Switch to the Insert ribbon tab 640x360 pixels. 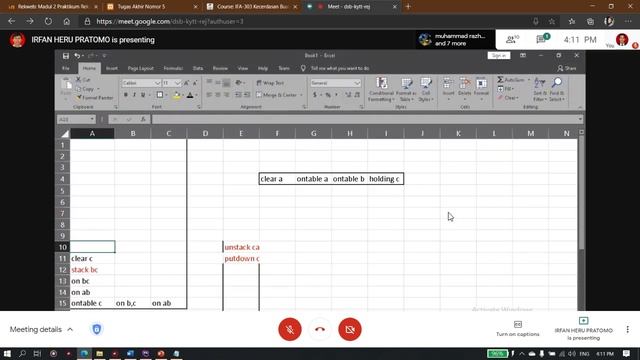111,68
